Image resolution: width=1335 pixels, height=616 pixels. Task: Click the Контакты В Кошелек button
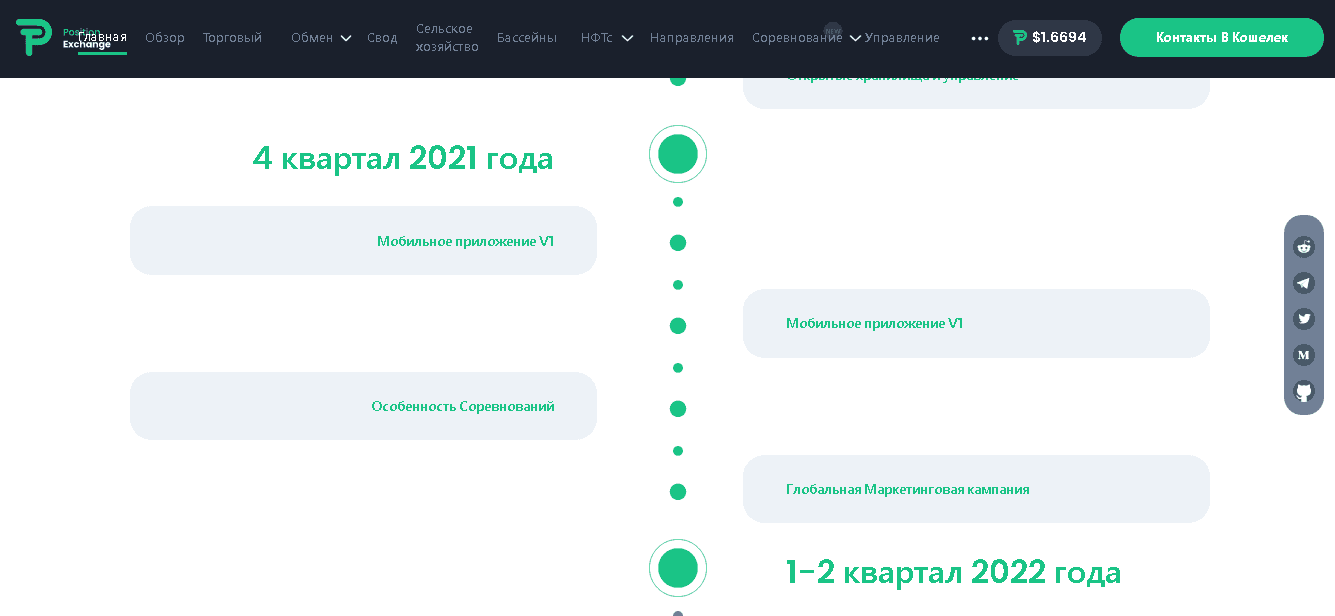tap(1221, 38)
